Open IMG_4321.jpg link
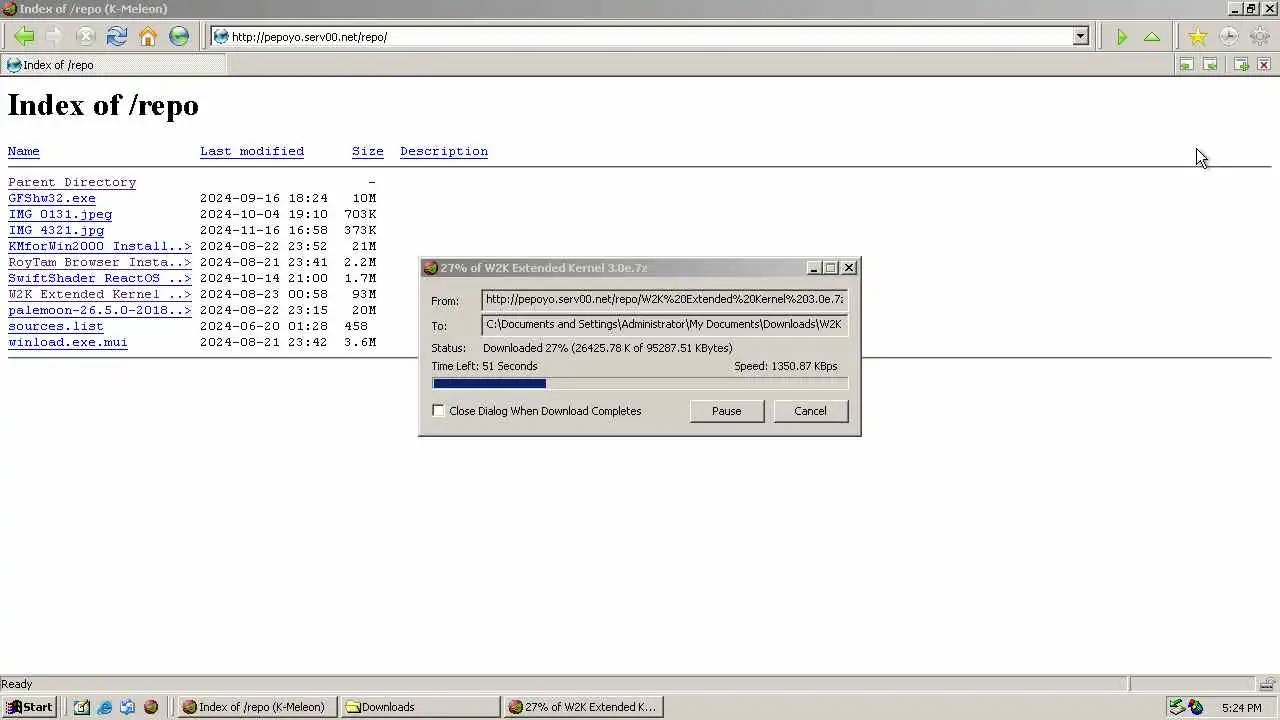 click(x=56, y=230)
